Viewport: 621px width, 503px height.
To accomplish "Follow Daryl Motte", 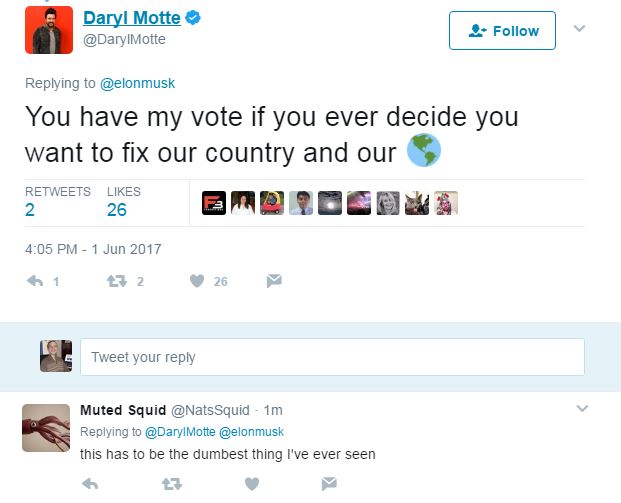I will [504, 31].
